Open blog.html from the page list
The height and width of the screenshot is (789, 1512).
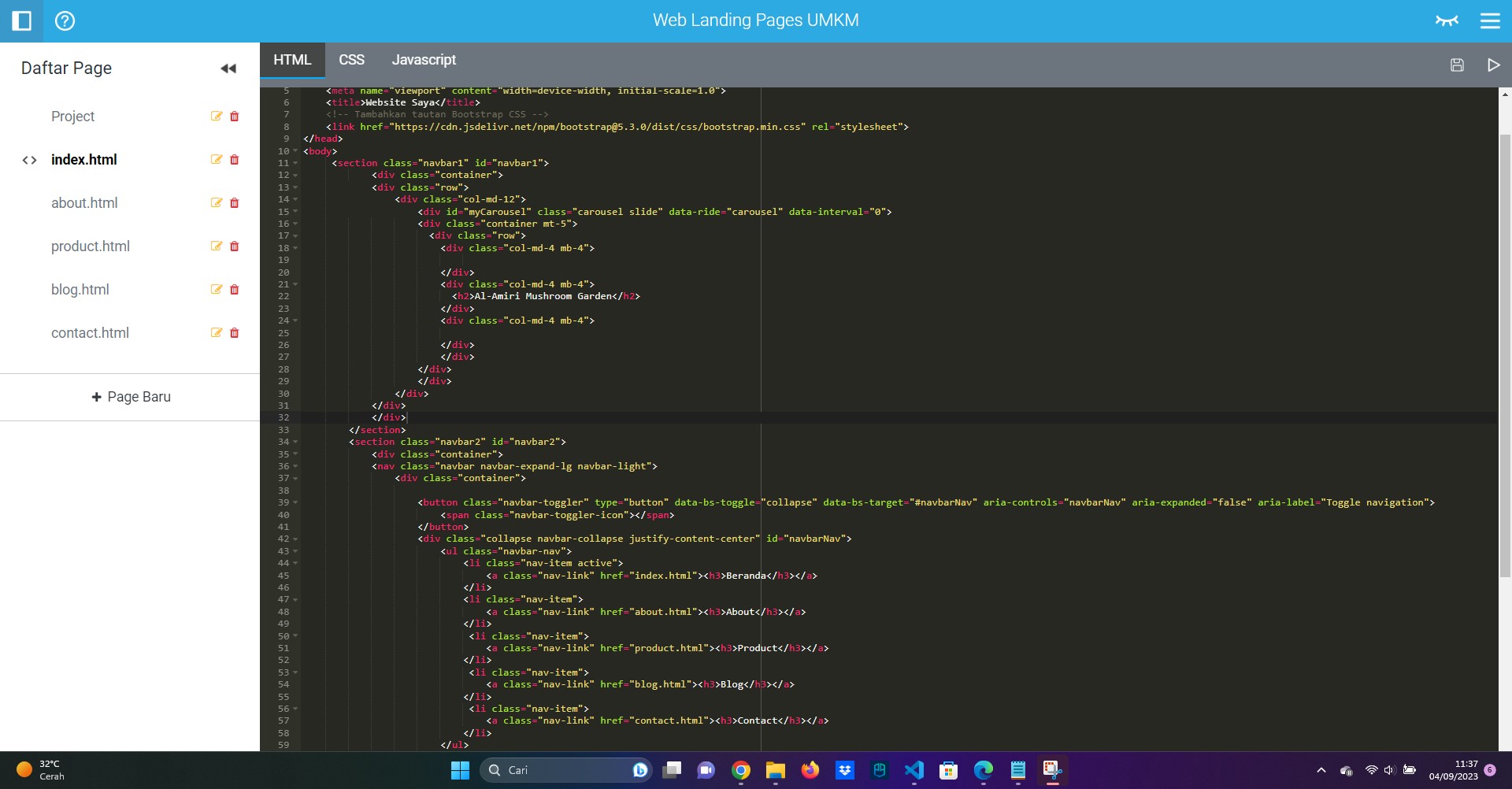pos(80,290)
